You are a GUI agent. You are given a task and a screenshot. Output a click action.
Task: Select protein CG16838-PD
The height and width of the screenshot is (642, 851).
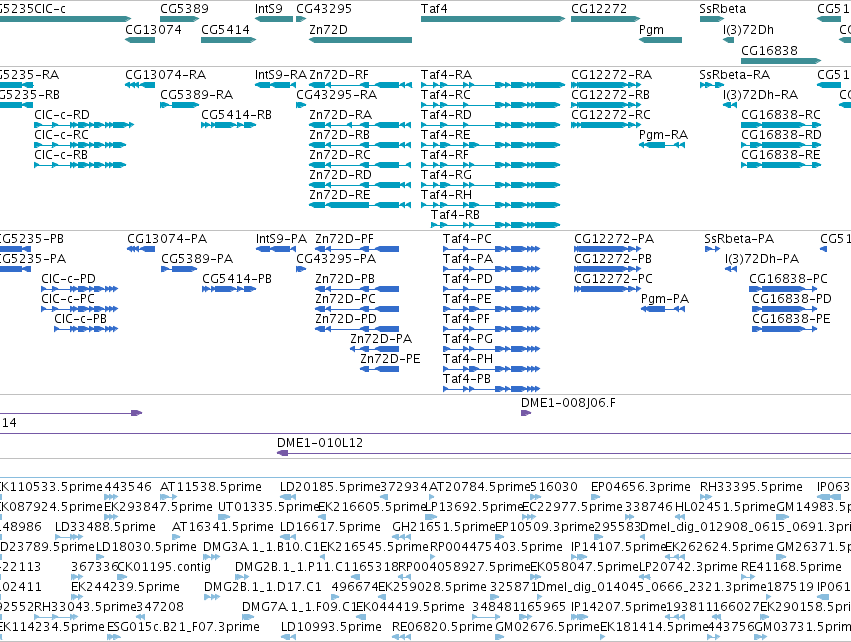tap(784, 309)
